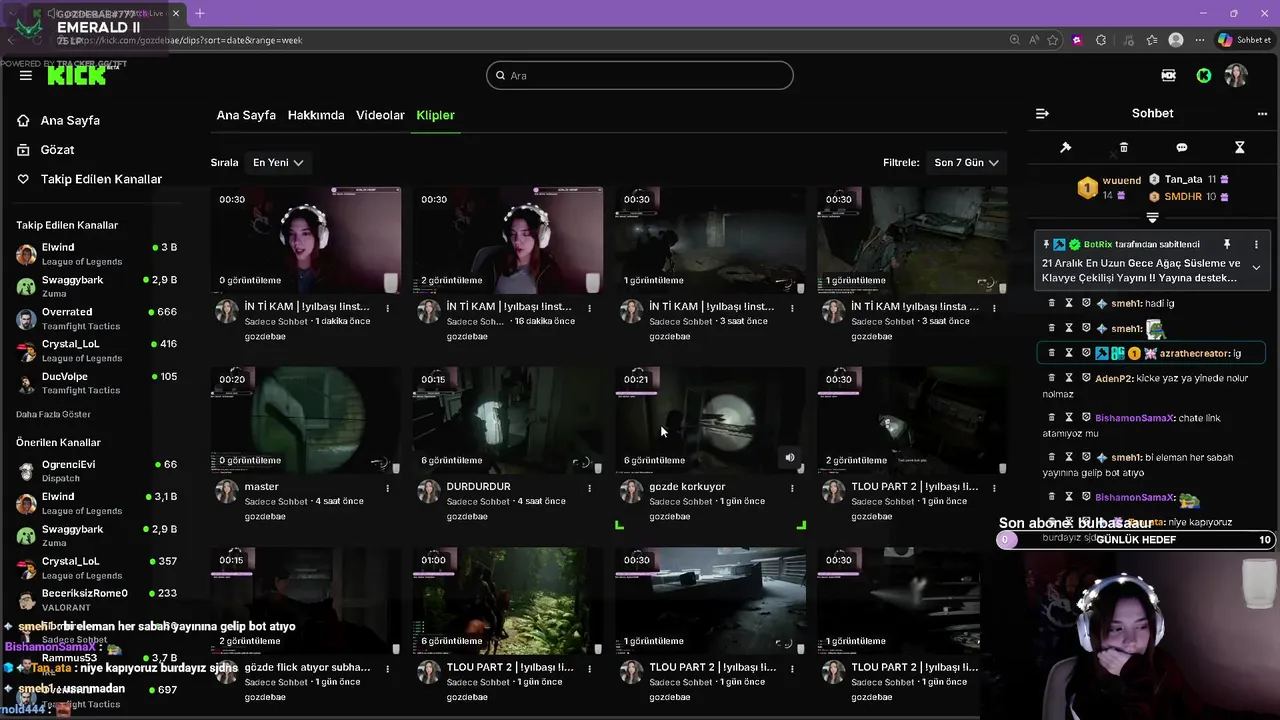The image size is (1280, 720).
Task: Click the hourglass icon in the chat toolbar
Action: click(1240, 147)
